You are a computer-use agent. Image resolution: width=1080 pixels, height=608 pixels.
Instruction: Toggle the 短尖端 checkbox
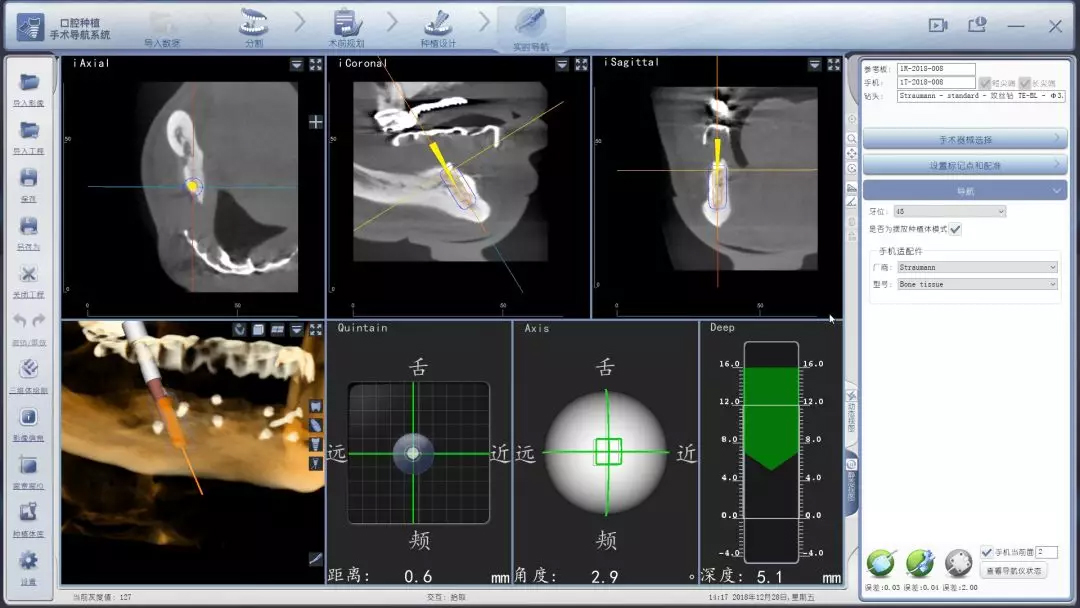point(985,83)
